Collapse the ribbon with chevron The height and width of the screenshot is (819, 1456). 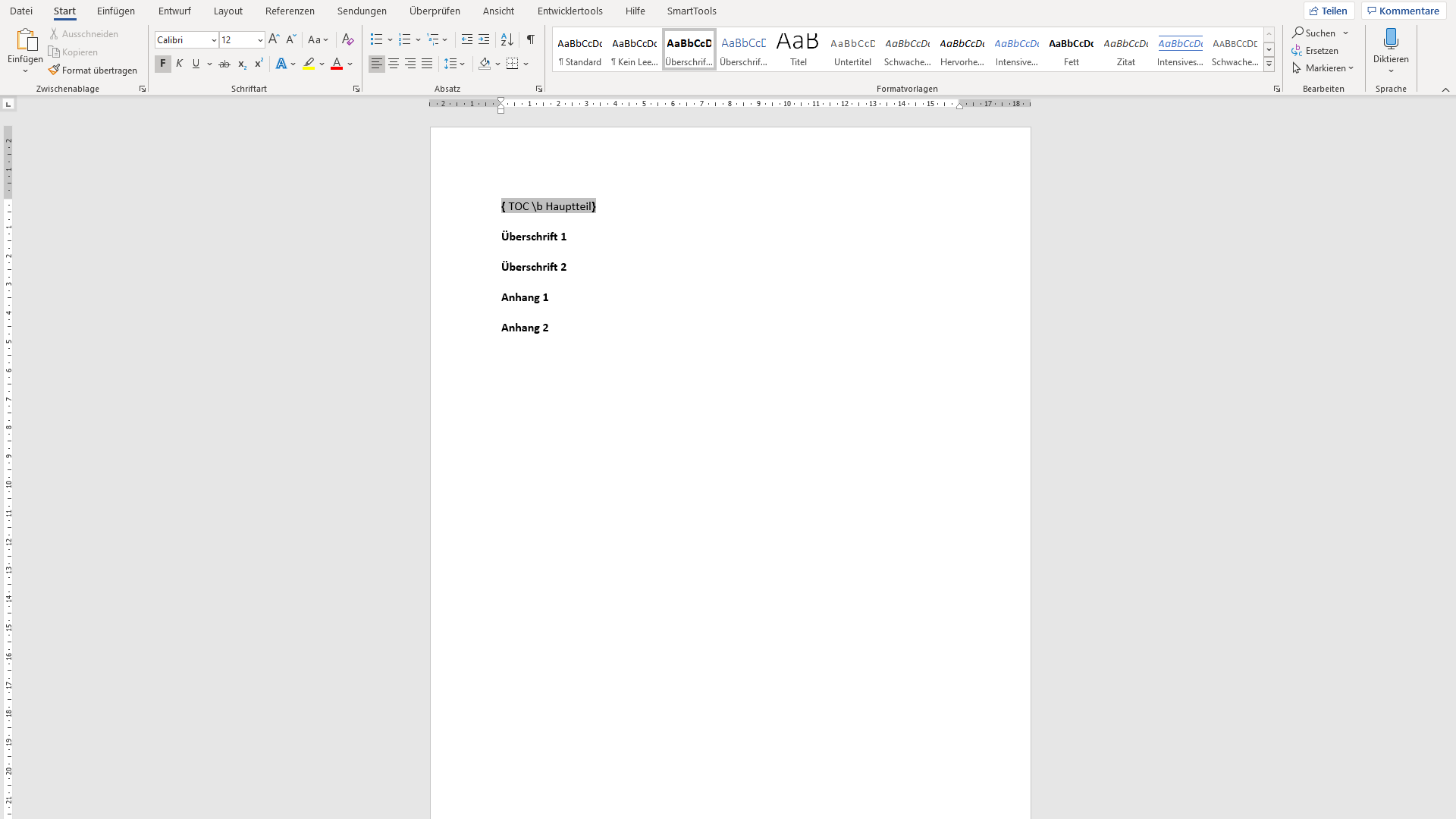click(x=1445, y=89)
